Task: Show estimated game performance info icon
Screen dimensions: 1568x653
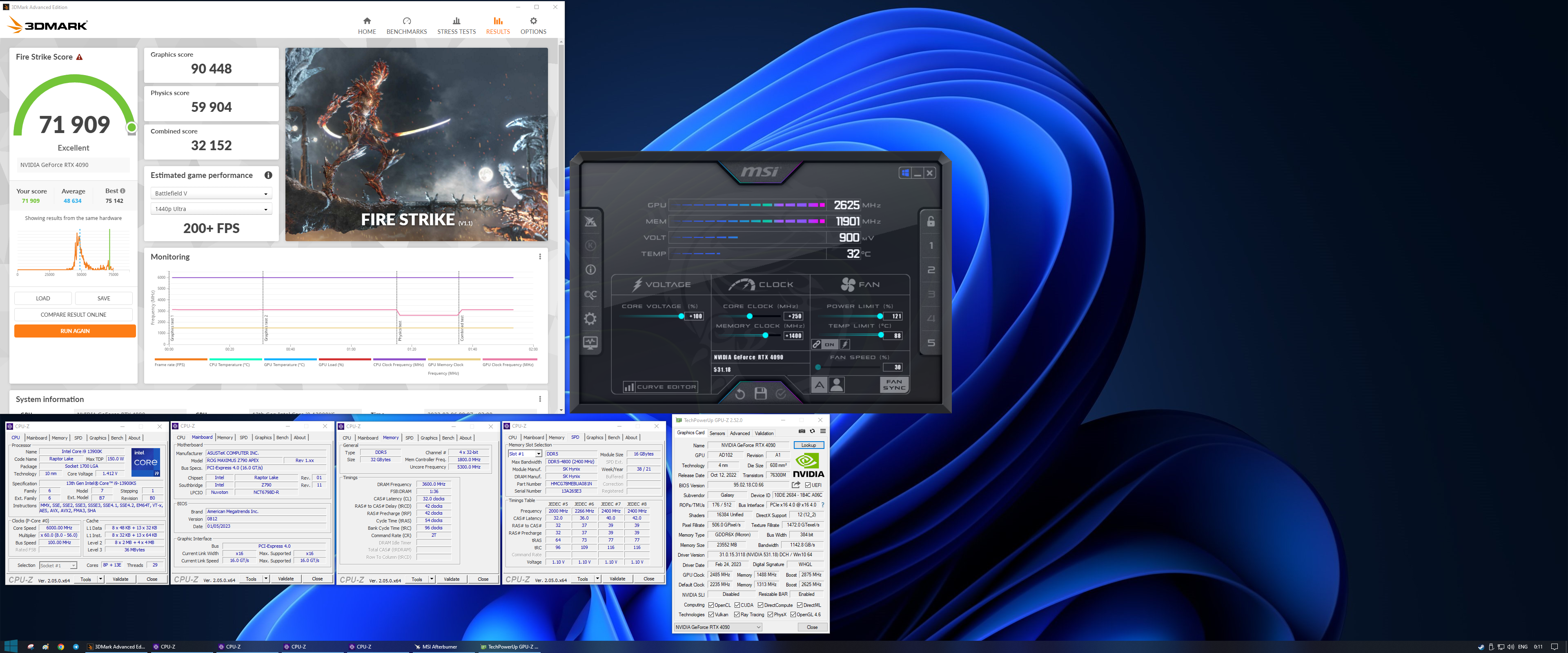Action: click(268, 175)
